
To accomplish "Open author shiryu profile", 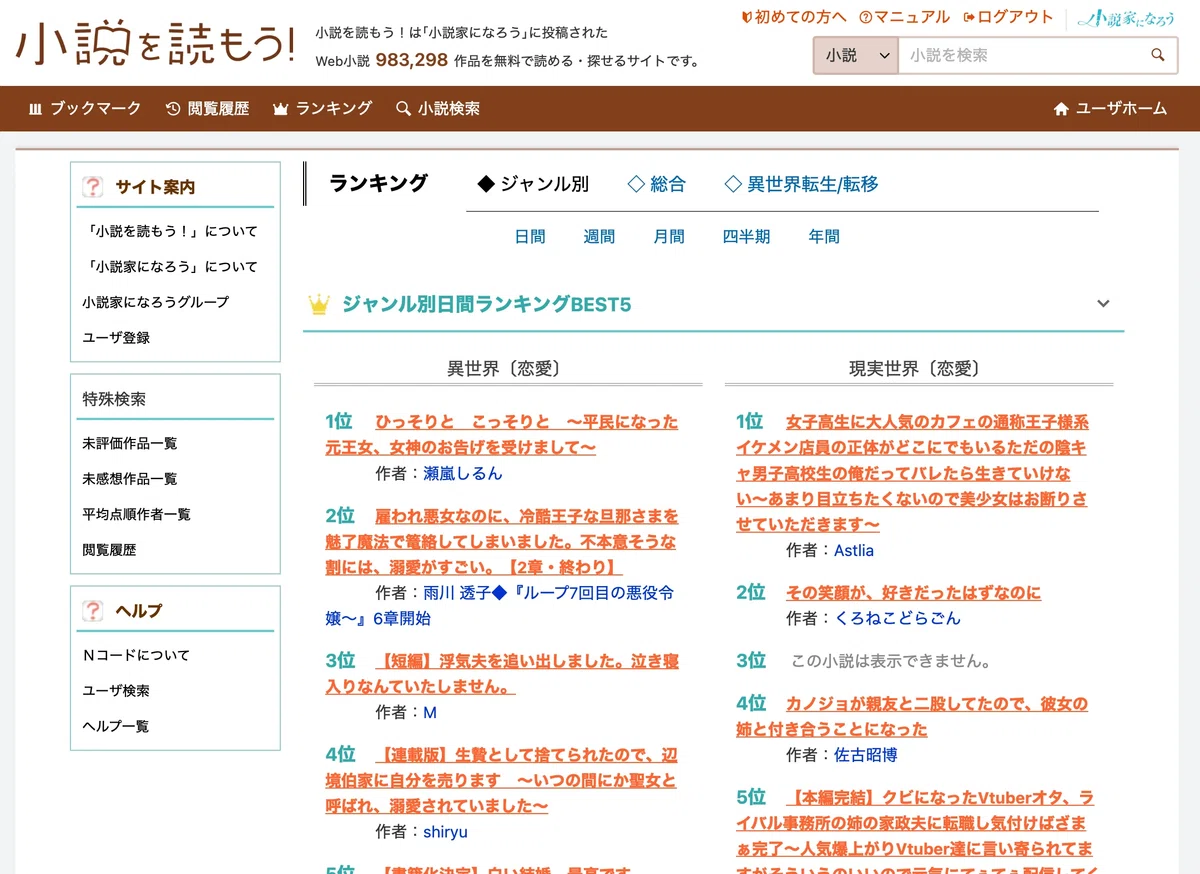I will (445, 831).
